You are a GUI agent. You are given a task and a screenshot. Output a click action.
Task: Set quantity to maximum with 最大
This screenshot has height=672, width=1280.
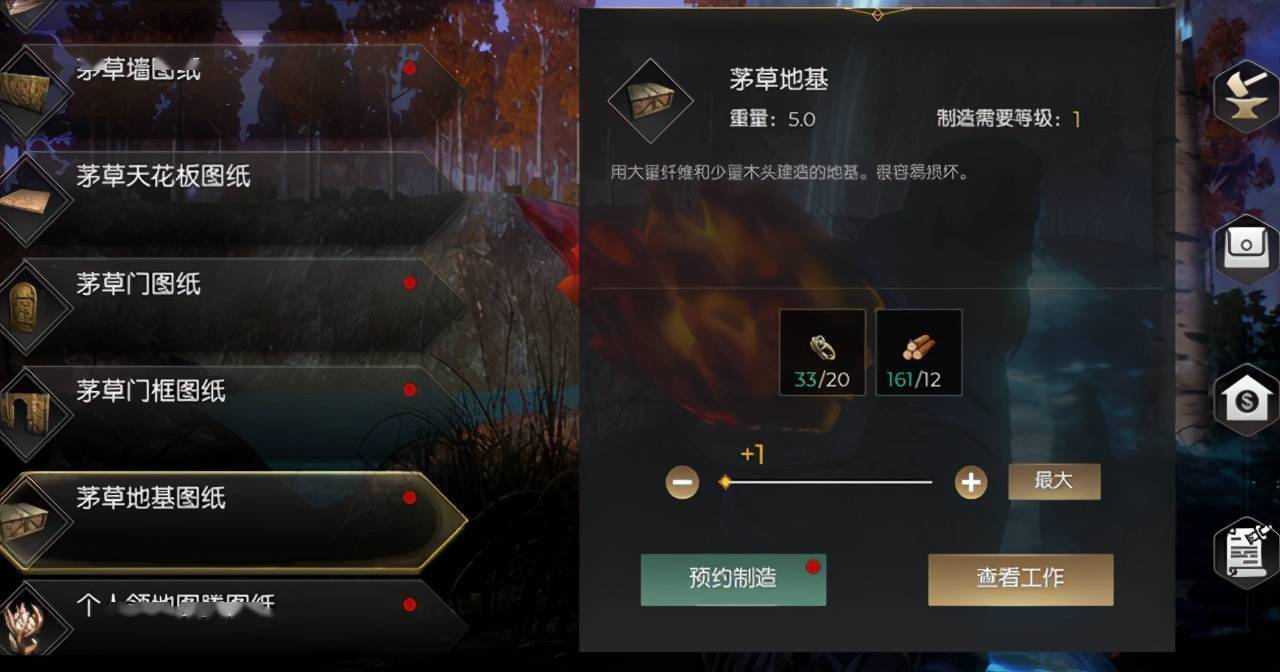click(x=1054, y=481)
